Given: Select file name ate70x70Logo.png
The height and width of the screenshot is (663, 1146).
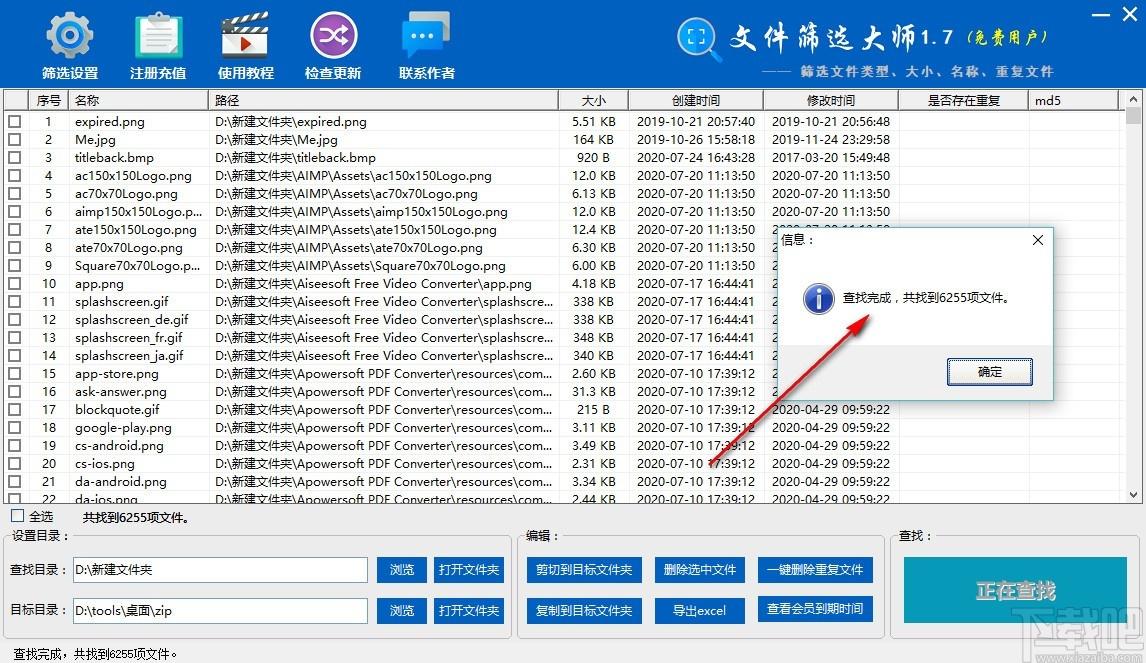Looking at the screenshot, I should [129, 248].
